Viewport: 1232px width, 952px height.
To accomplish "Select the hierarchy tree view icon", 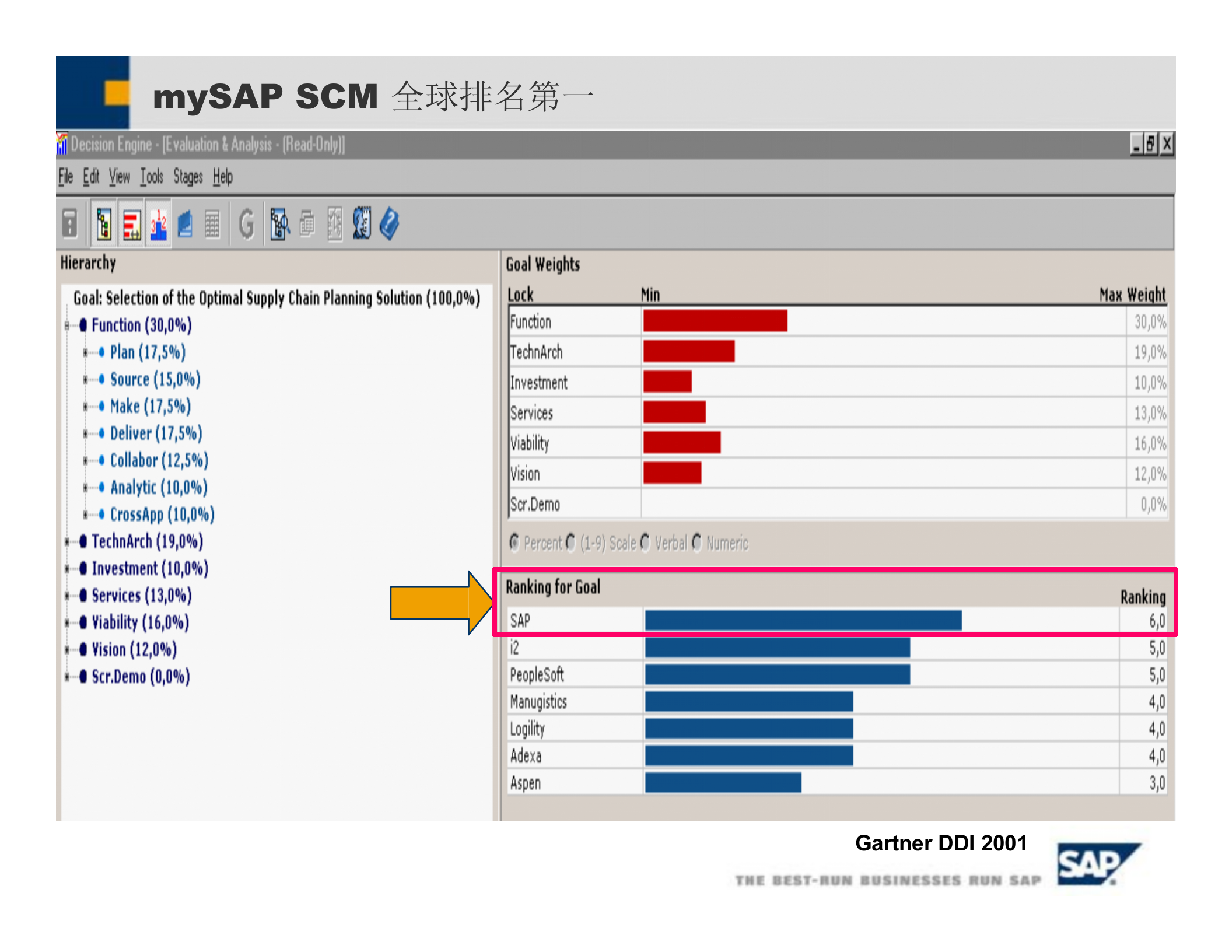I will pyautogui.click(x=104, y=225).
